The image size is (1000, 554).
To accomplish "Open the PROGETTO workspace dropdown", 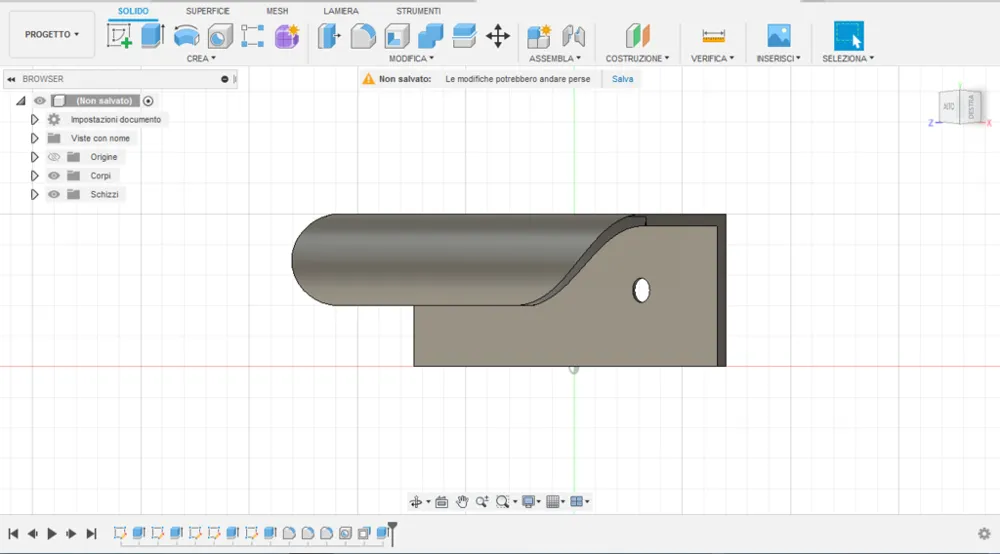I will pos(52,34).
